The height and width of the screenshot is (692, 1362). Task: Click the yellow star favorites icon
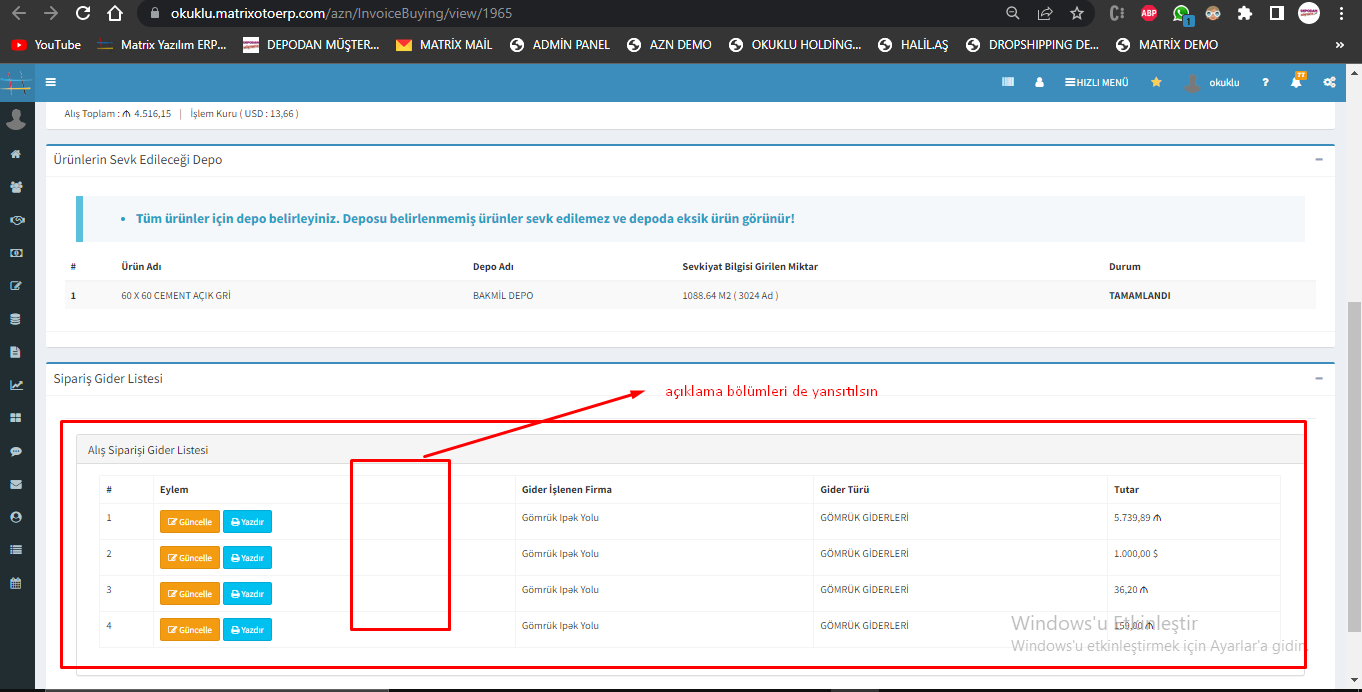1156,83
